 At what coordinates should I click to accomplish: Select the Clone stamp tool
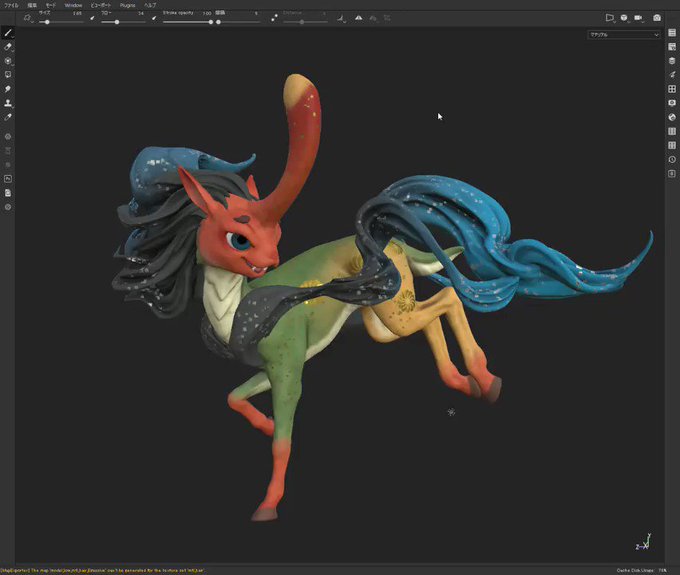[8, 103]
